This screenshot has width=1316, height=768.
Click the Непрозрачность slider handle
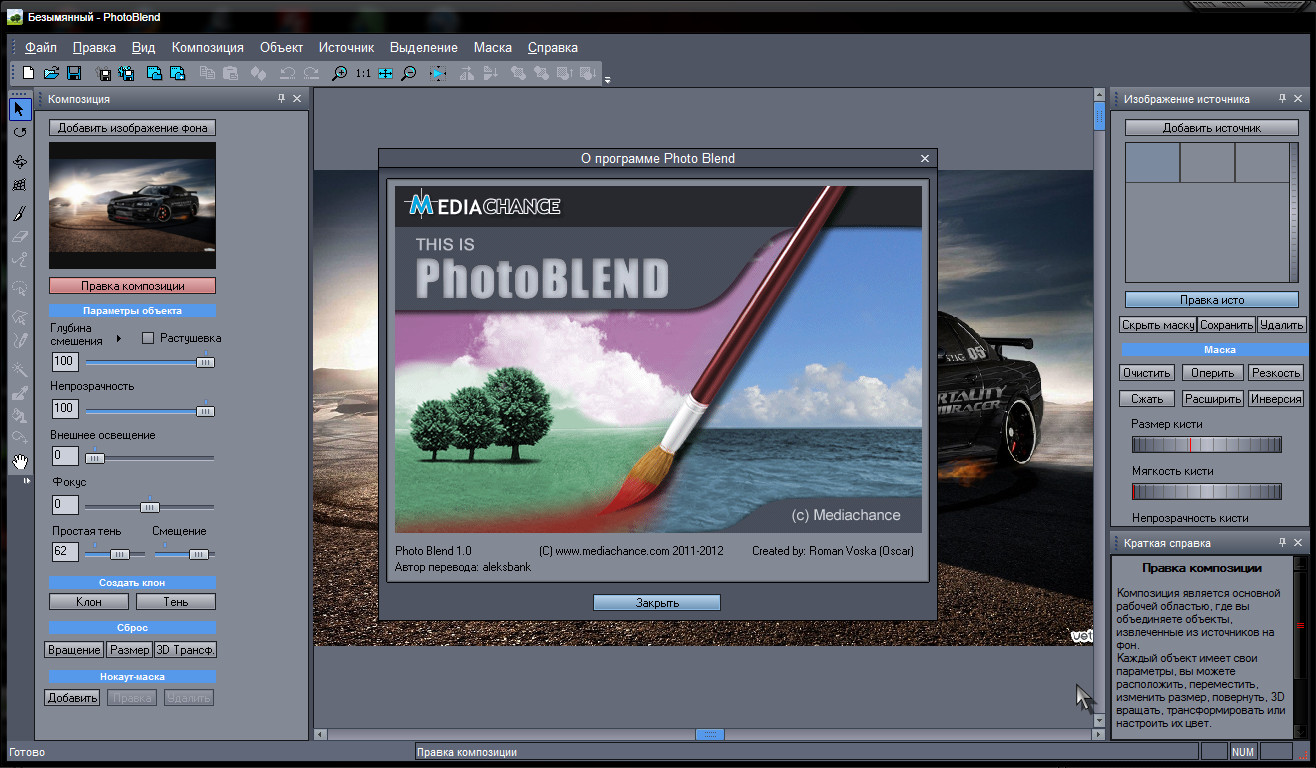pyautogui.click(x=205, y=409)
